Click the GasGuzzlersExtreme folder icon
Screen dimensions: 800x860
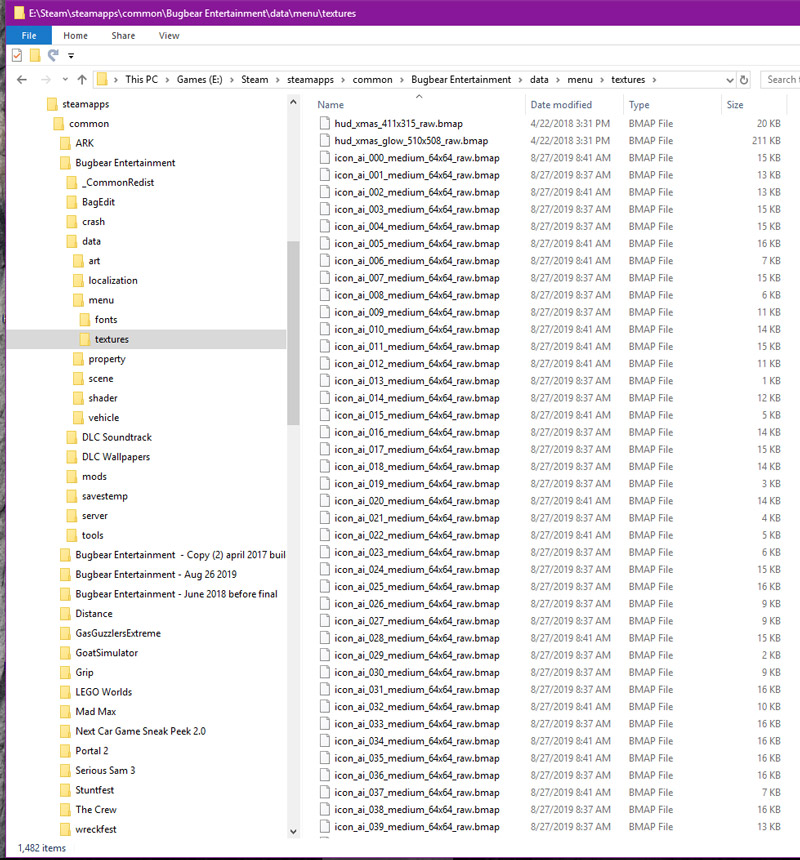pyautogui.click(x=65, y=633)
